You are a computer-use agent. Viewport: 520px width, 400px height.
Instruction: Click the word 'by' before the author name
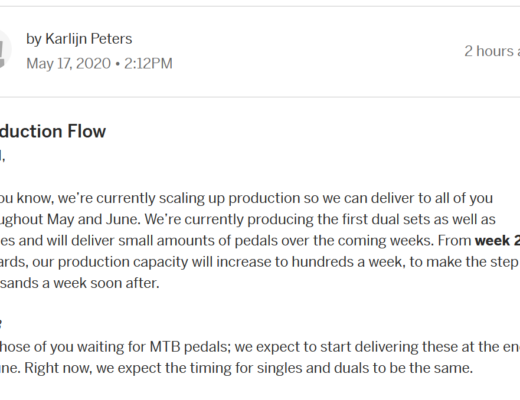34,39
